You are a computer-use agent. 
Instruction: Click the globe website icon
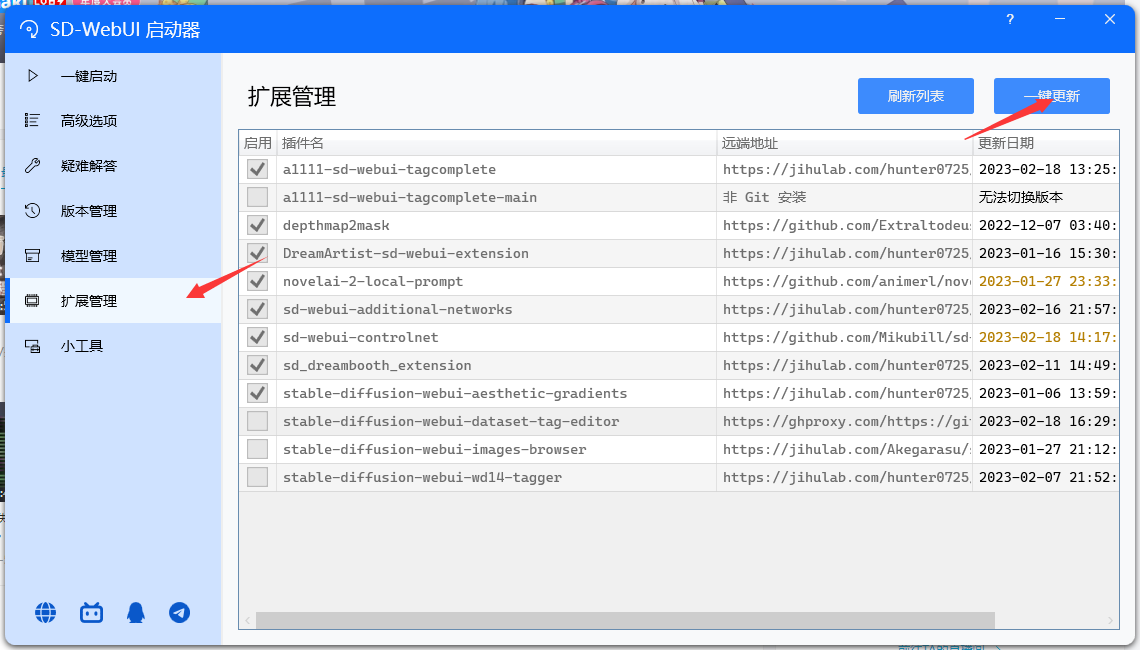pos(46,613)
